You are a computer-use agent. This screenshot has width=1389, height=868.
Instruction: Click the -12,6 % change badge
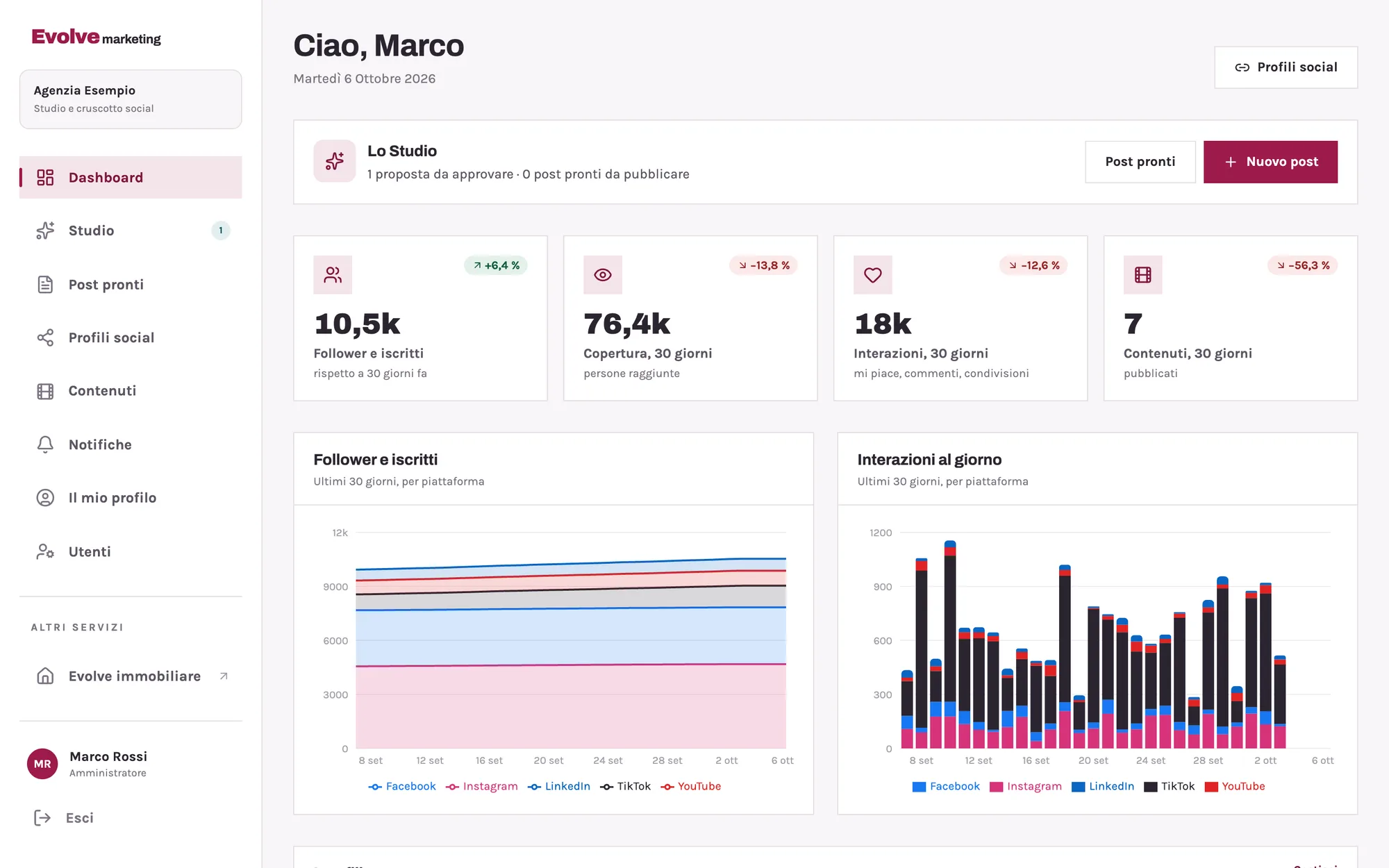pyautogui.click(x=1033, y=265)
